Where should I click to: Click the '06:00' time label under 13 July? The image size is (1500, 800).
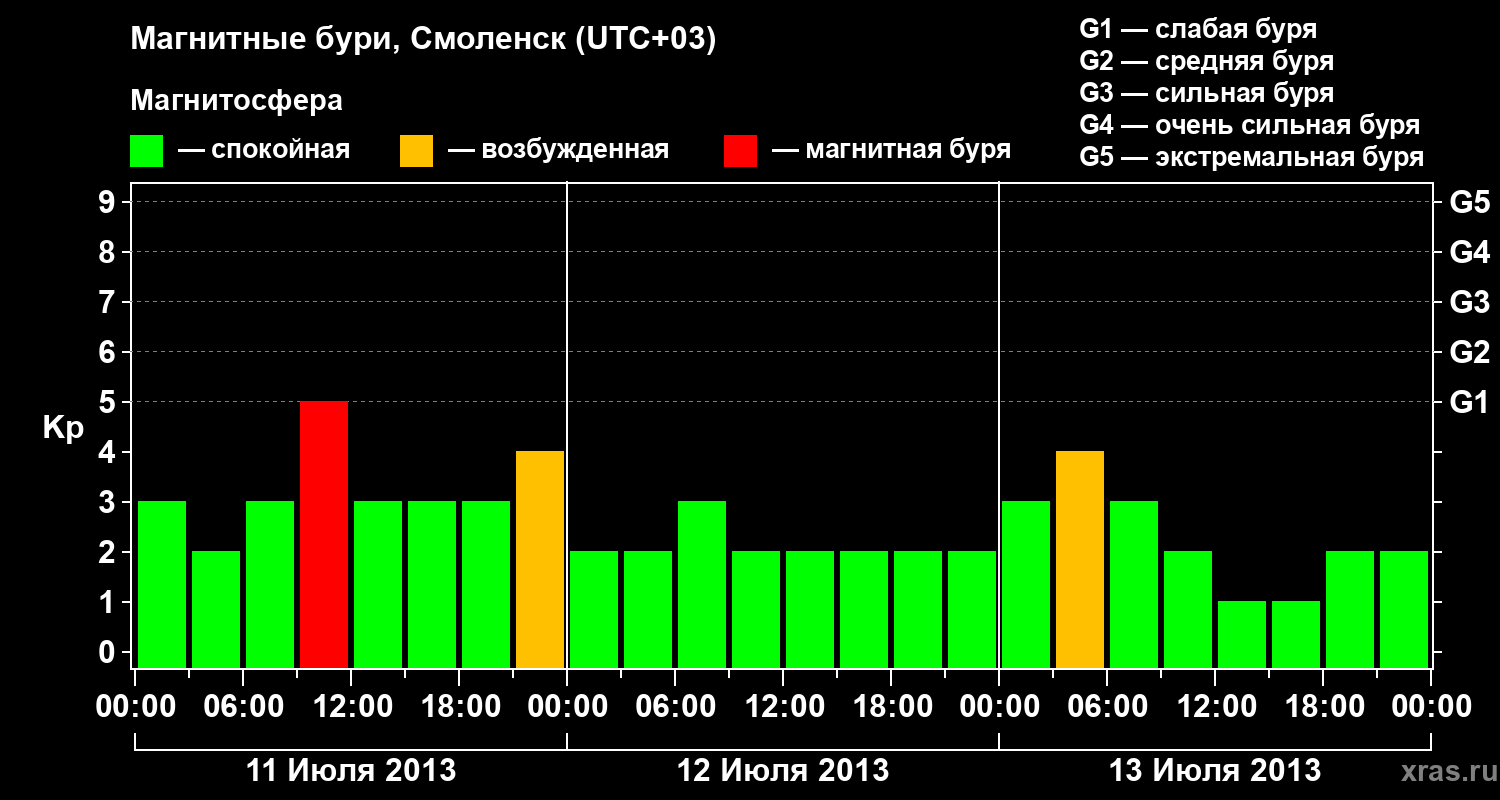pyautogui.click(x=1107, y=707)
